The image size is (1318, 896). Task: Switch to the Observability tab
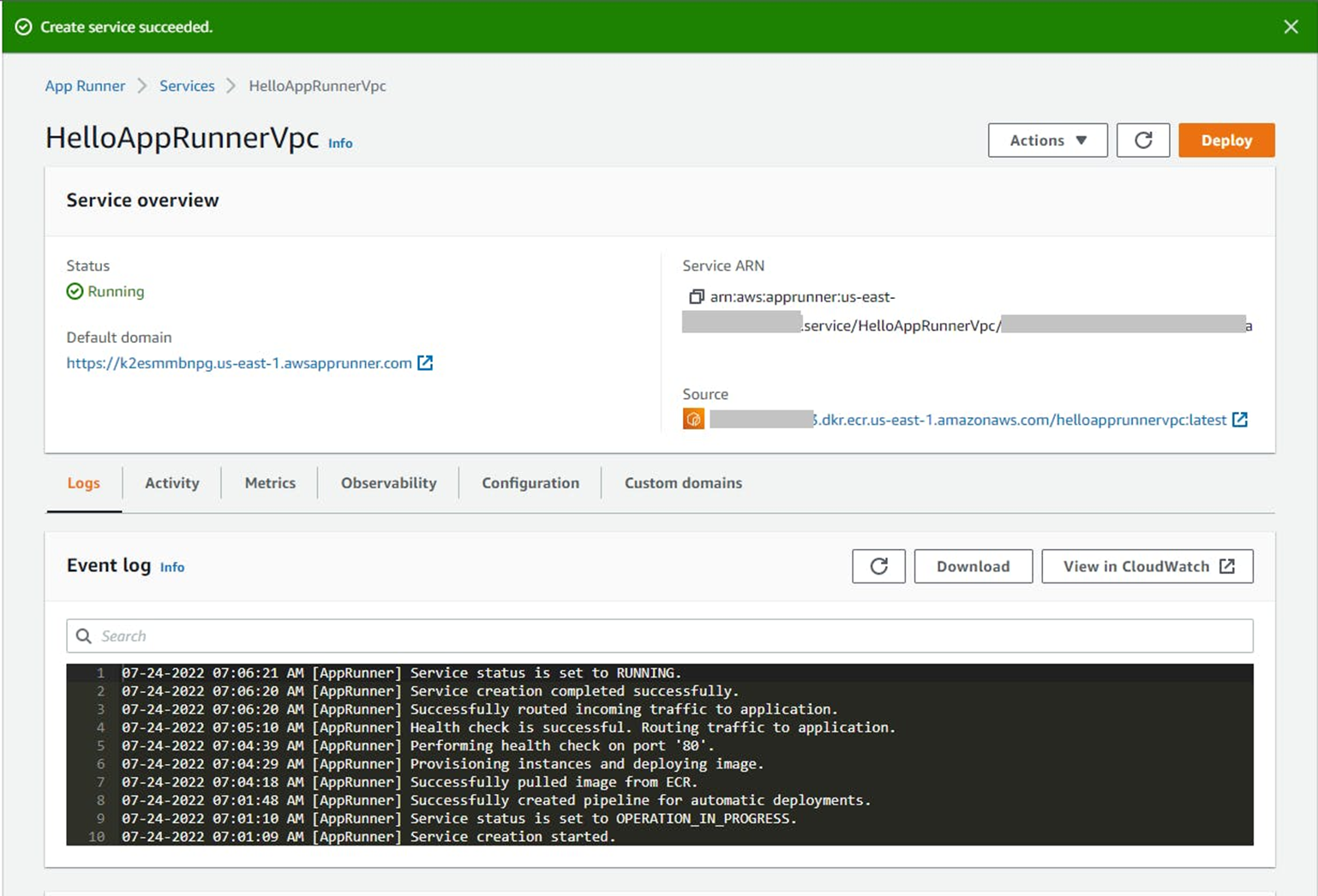389,483
